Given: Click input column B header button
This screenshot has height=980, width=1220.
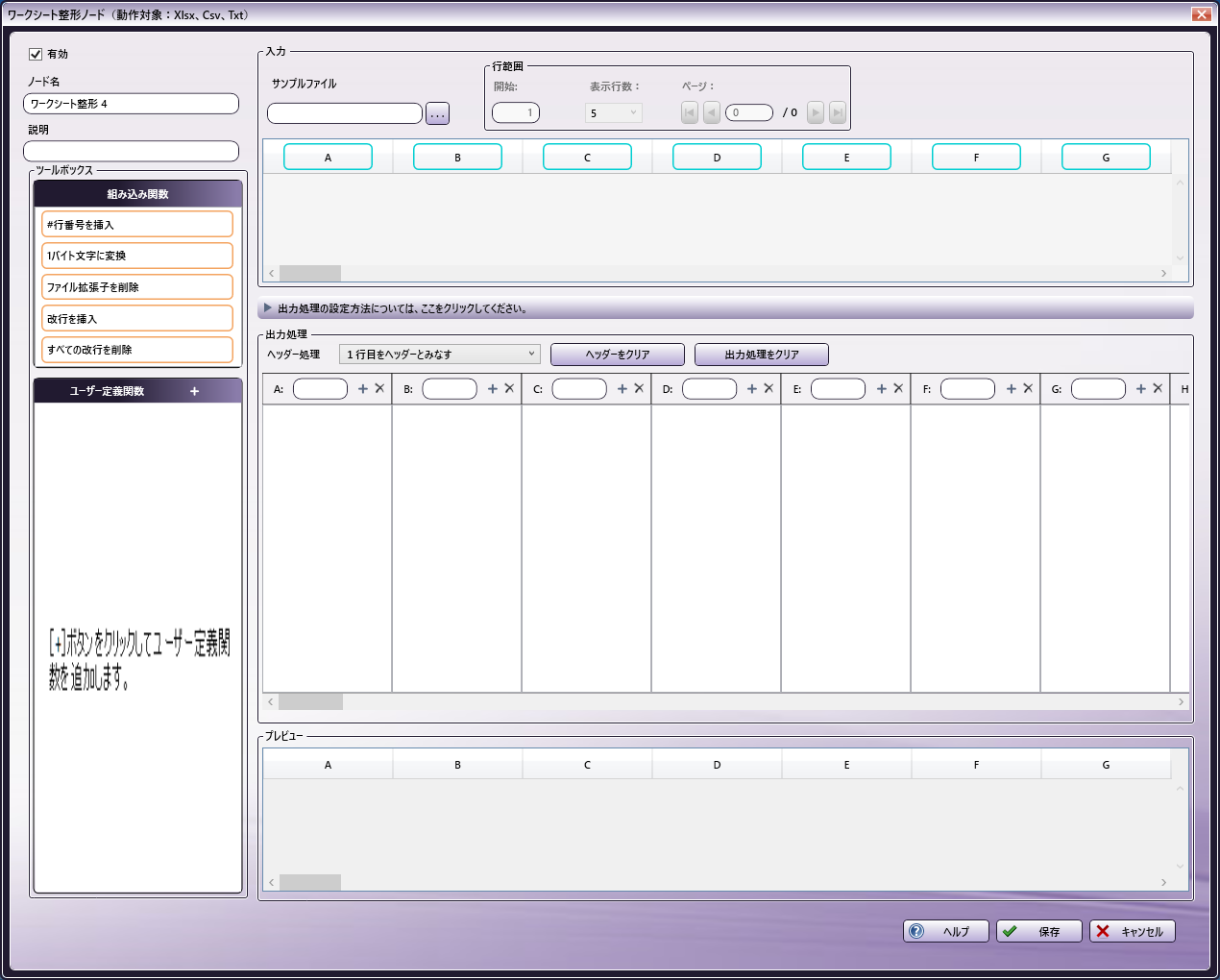Looking at the screenshot, I should click(x=457, y=157).
